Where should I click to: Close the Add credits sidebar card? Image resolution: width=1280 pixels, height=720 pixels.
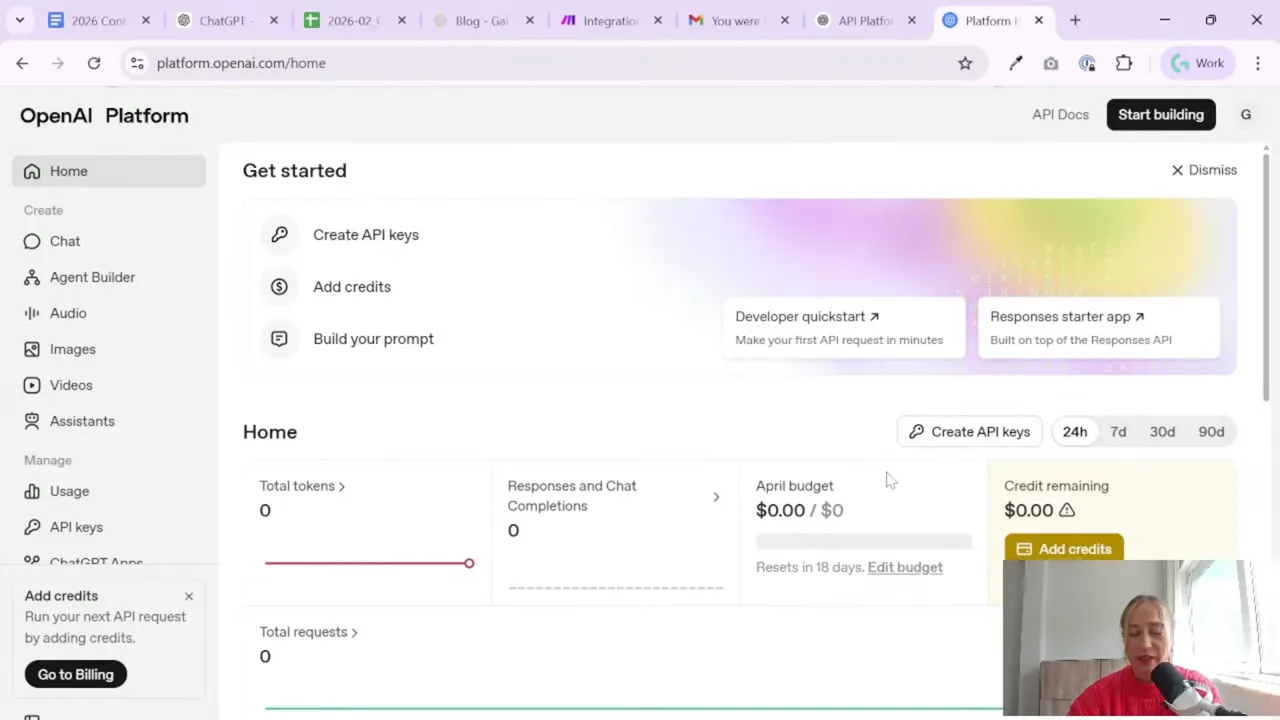[188, 596]
